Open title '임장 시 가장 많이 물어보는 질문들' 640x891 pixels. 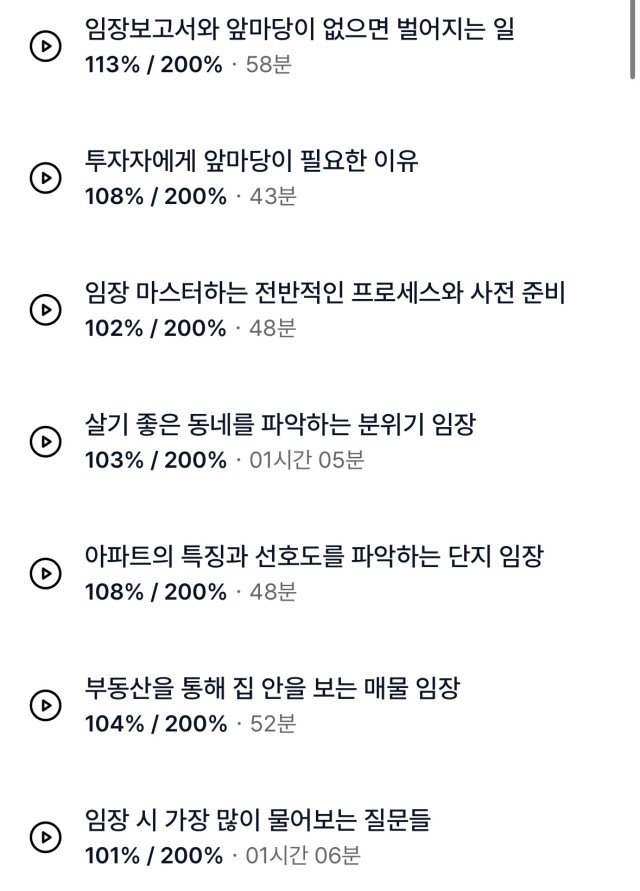click(x=257, y=819)
